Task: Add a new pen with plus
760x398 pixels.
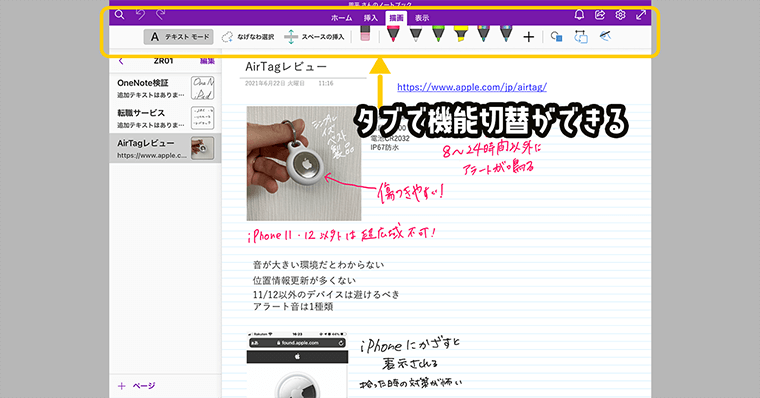Action: click(x=529, y=37)
